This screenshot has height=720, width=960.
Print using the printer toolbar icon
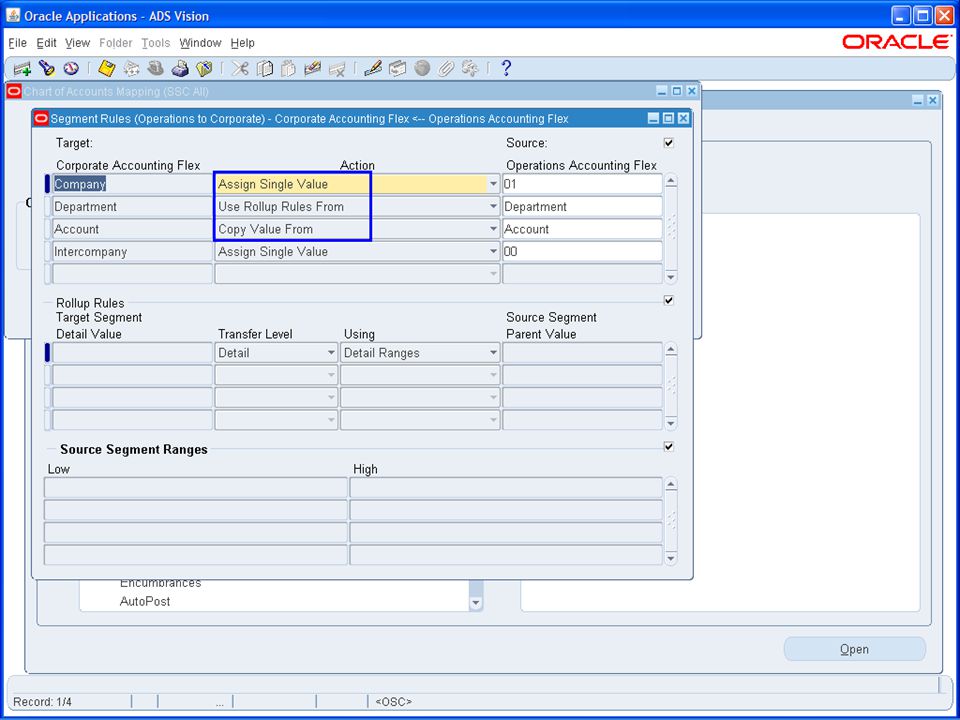pos(180,69)
